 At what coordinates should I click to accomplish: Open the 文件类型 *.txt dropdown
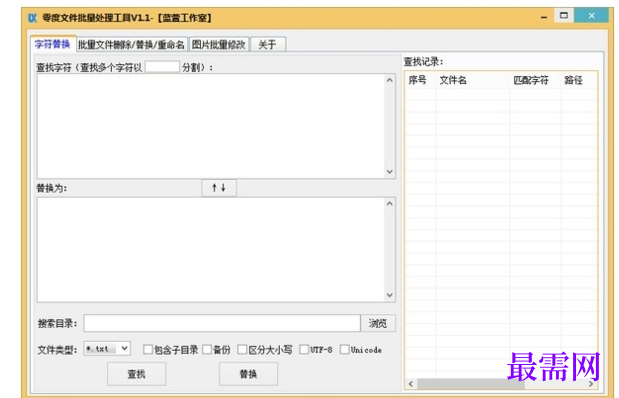coord(107,349)
